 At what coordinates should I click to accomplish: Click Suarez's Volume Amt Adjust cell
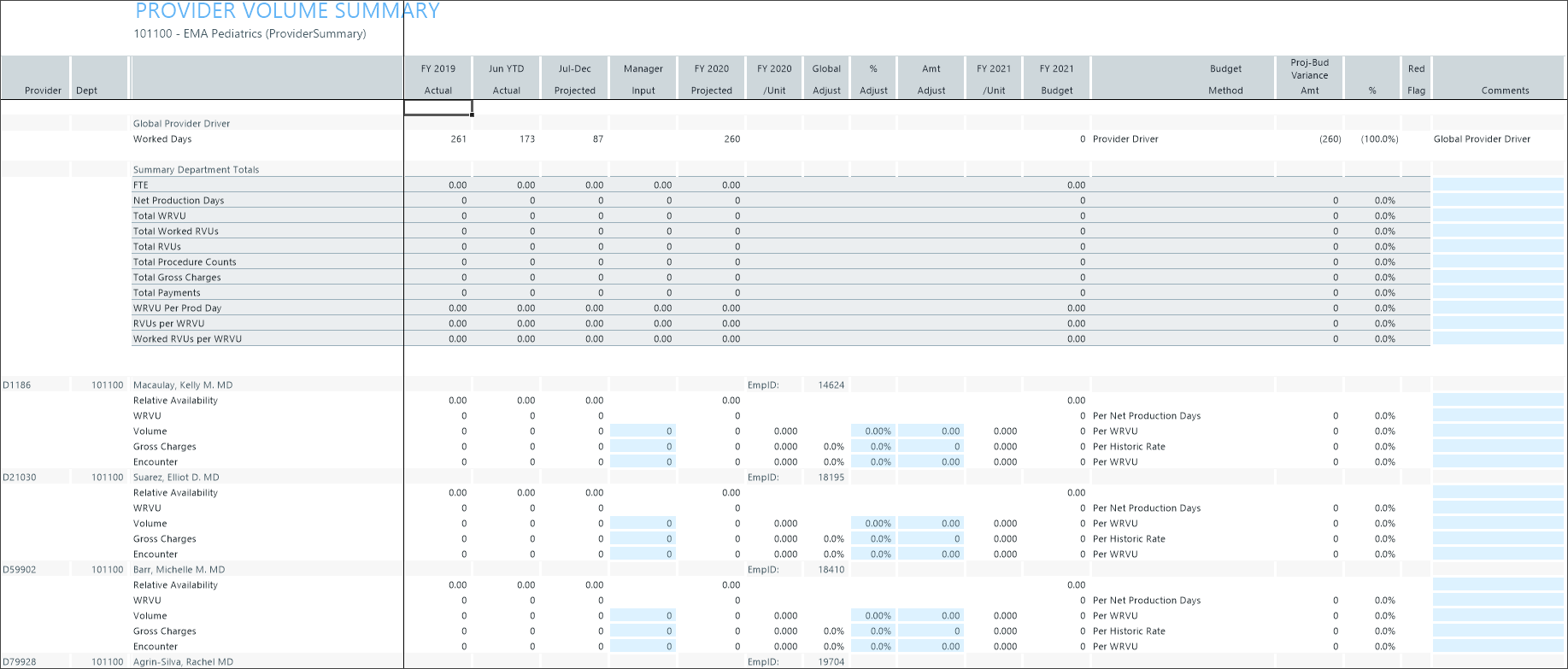[x=931, y=524]
